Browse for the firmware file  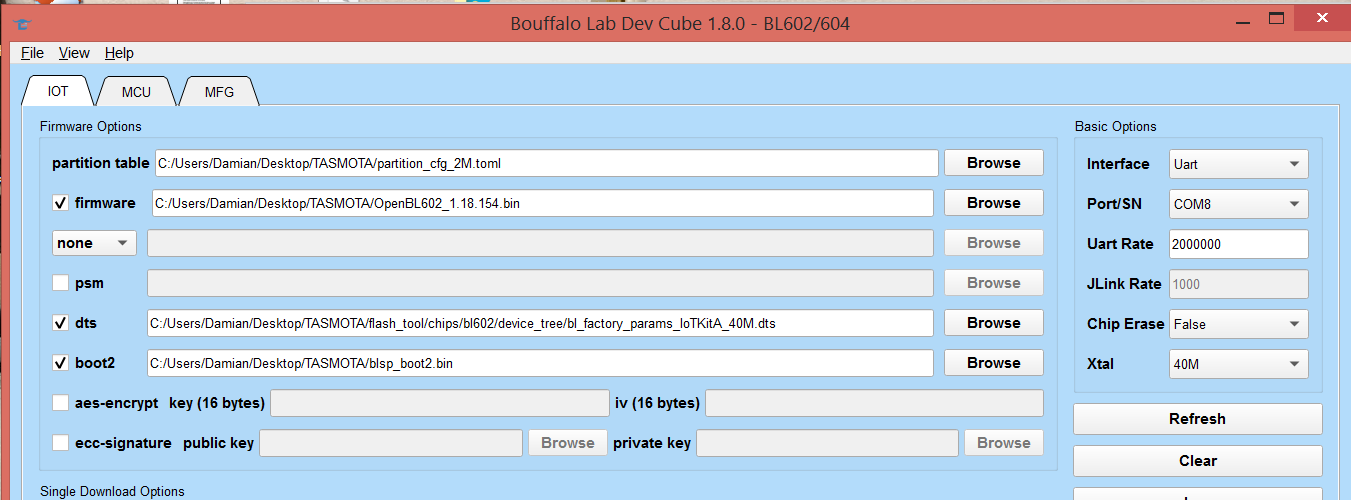click(994, 203)
